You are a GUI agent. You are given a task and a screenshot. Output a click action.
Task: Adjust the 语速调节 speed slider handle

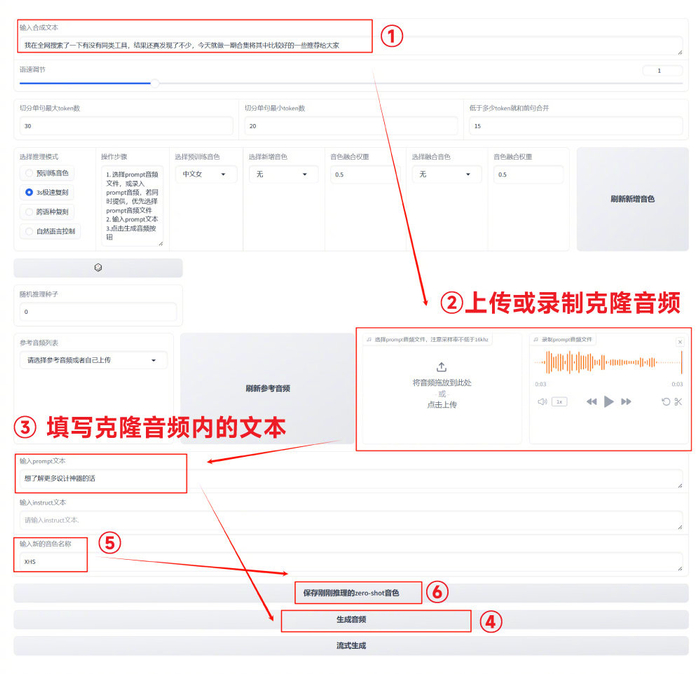tap(154, 83)
